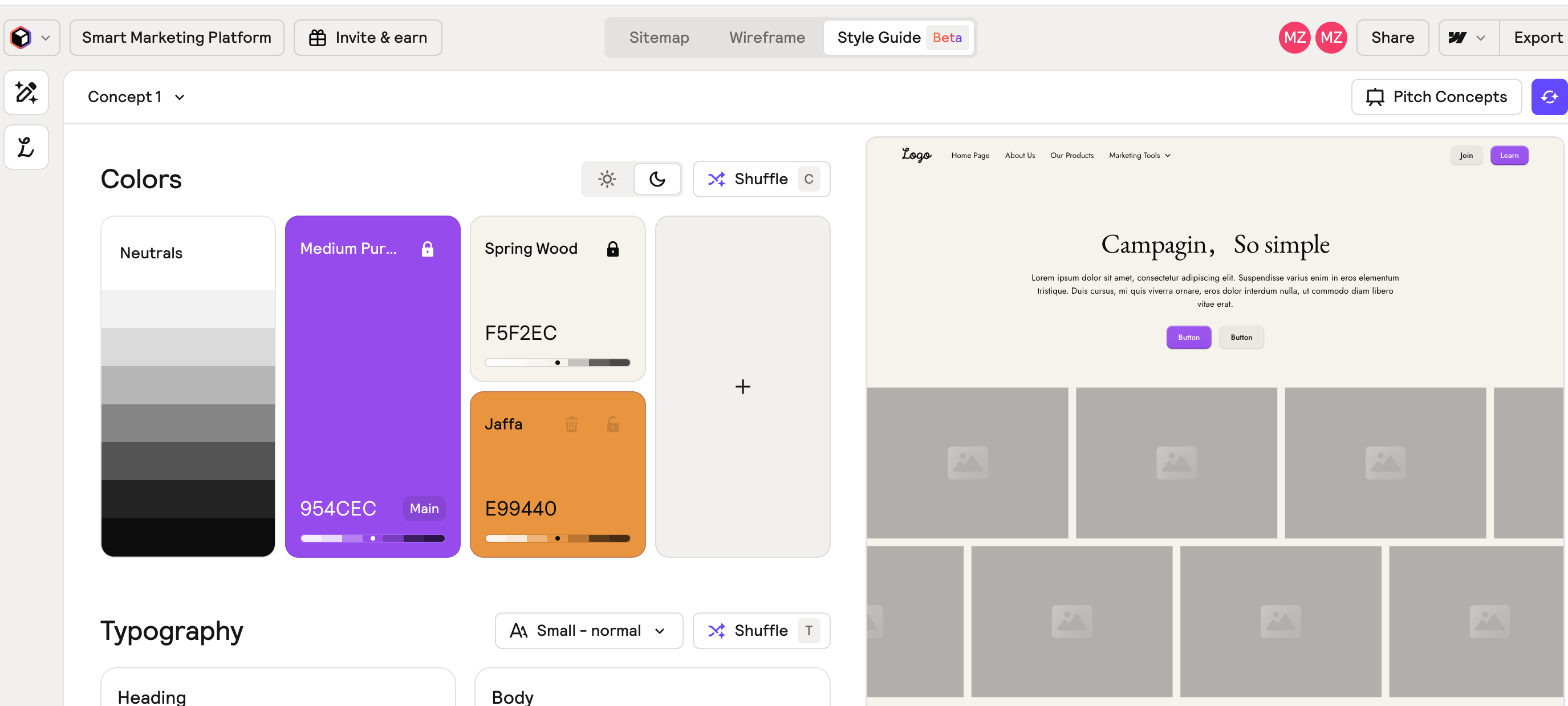
Task: Switch to dark mode moon toggle
Action: pyautogui.click(x=657, y=179)
